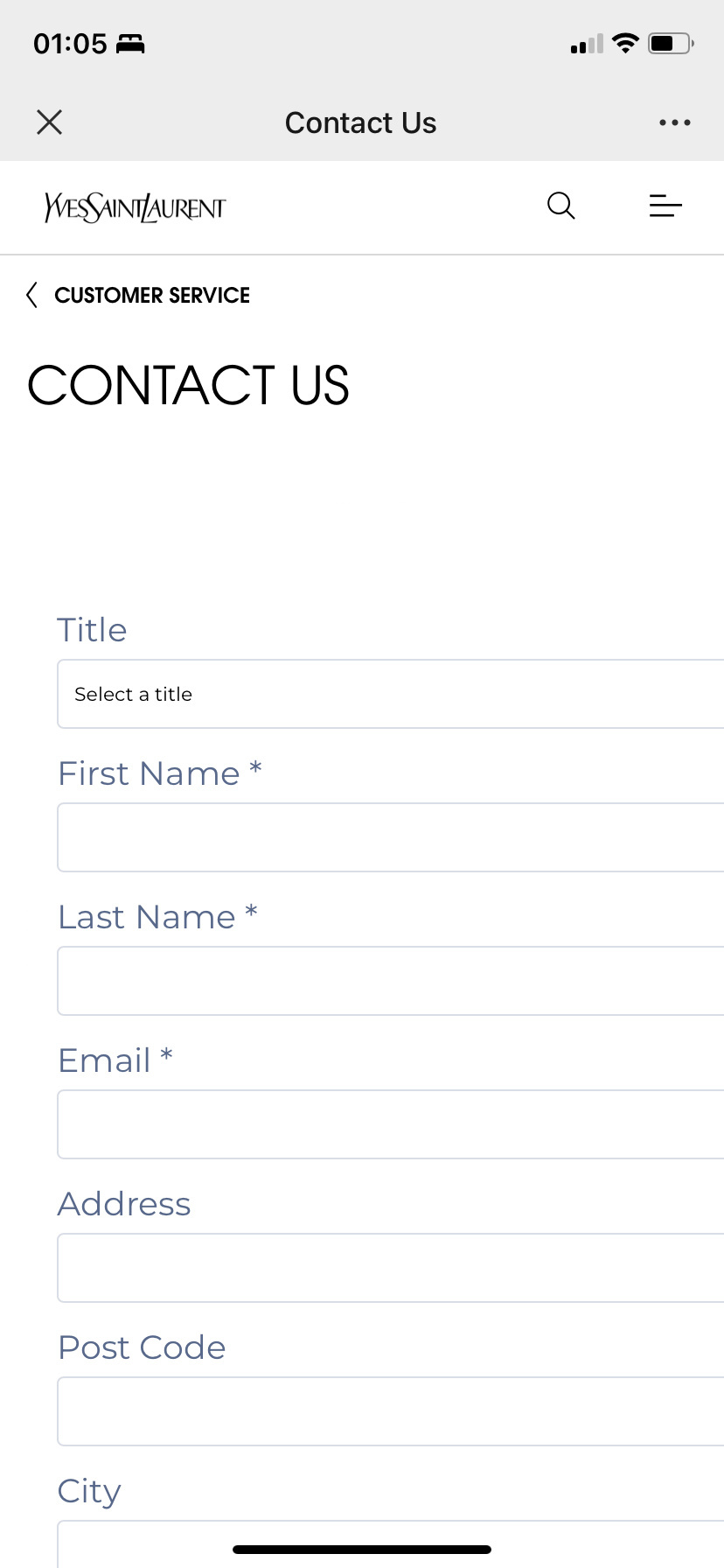Activate the Address input box
724x1568 pixels.
tap(391, 1268)
